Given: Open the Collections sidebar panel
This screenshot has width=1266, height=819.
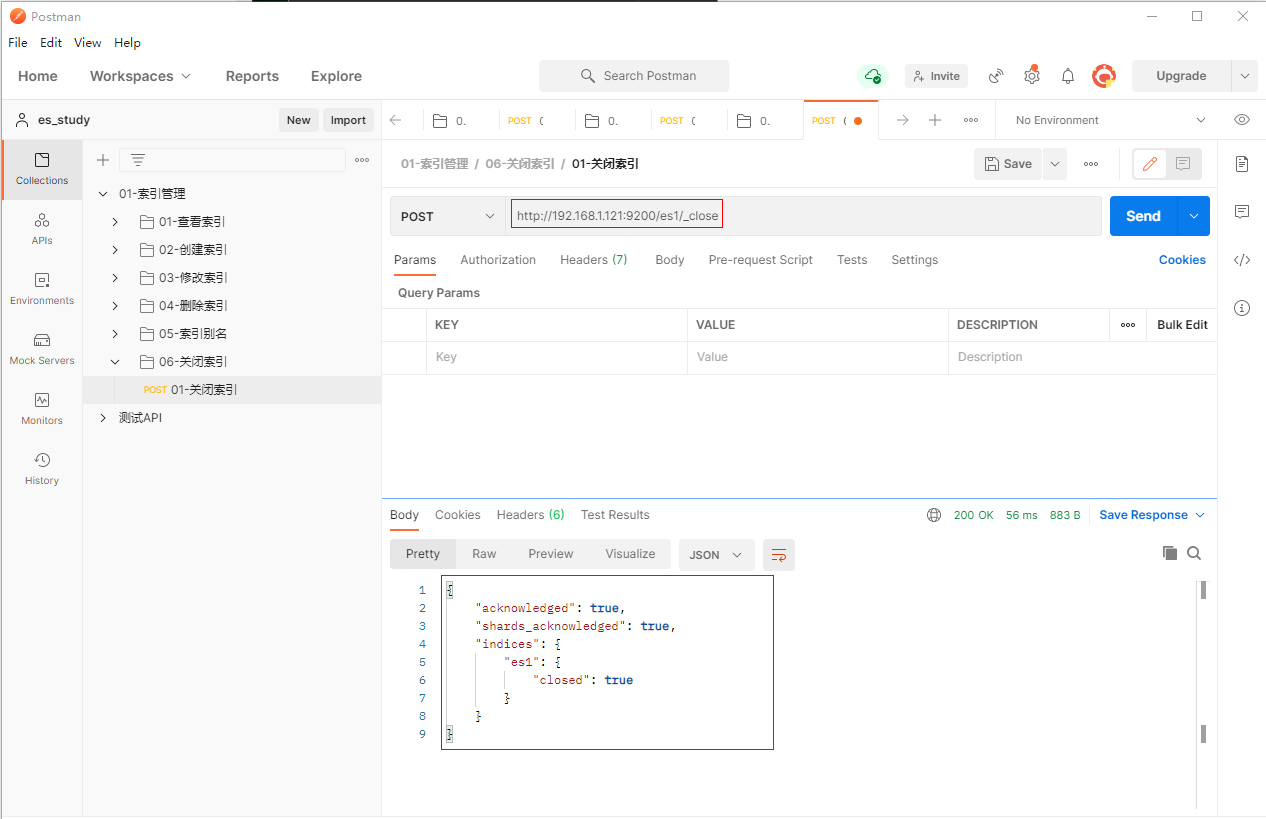Looking at the screenshot, I should (x=42, y=168).
